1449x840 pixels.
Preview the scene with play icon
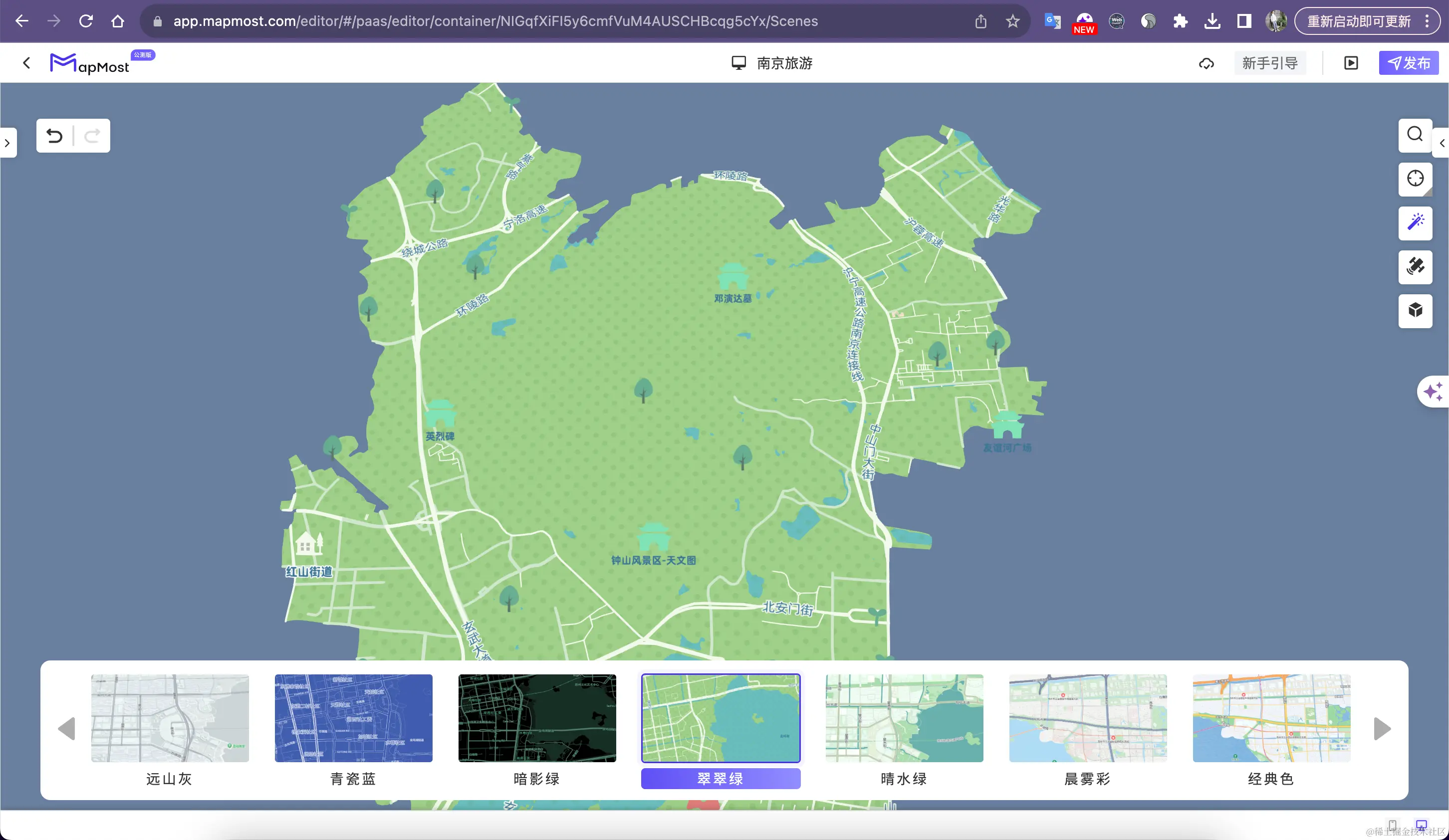tap(1351, 63)
